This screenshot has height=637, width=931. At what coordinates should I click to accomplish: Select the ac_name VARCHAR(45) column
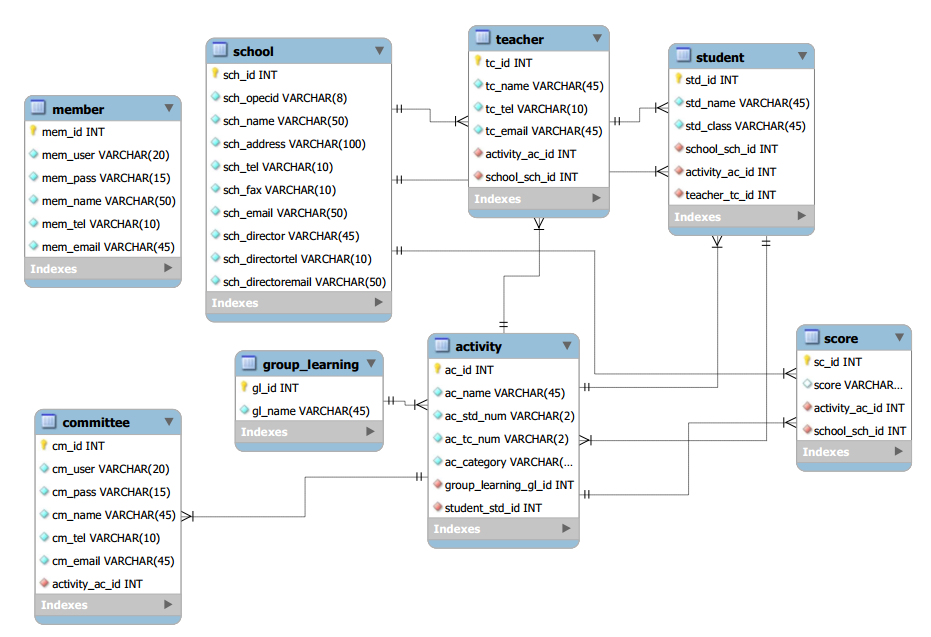tap(503, 393)
